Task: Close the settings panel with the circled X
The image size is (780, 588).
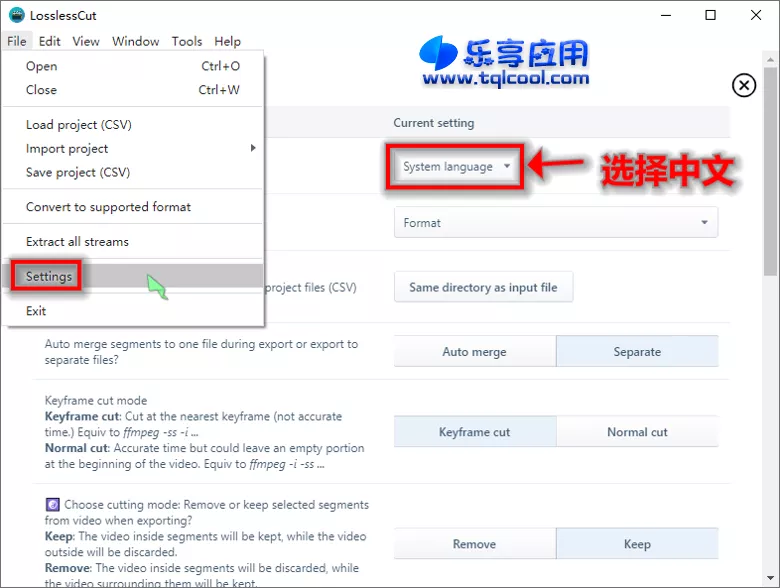Action: [x=744, y=86]
